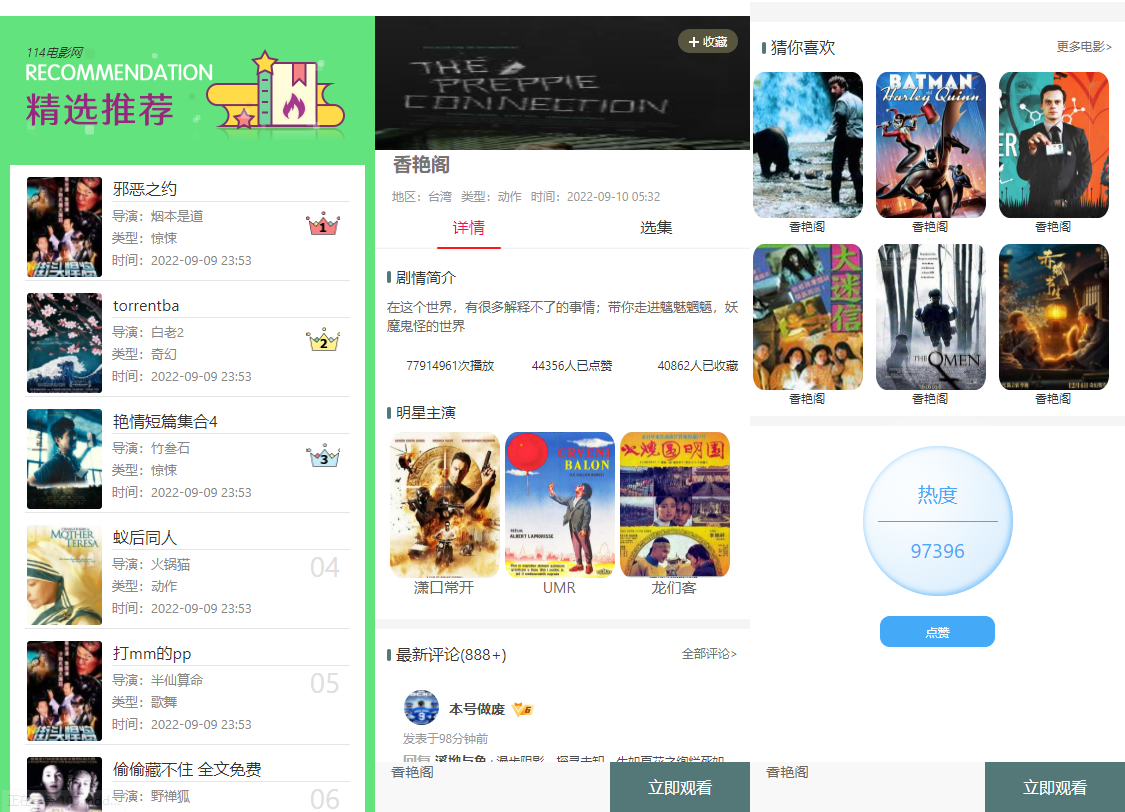
Task: Open the 偷偷藏不住 poster thumbnail
Action: [x=65, y=784]
